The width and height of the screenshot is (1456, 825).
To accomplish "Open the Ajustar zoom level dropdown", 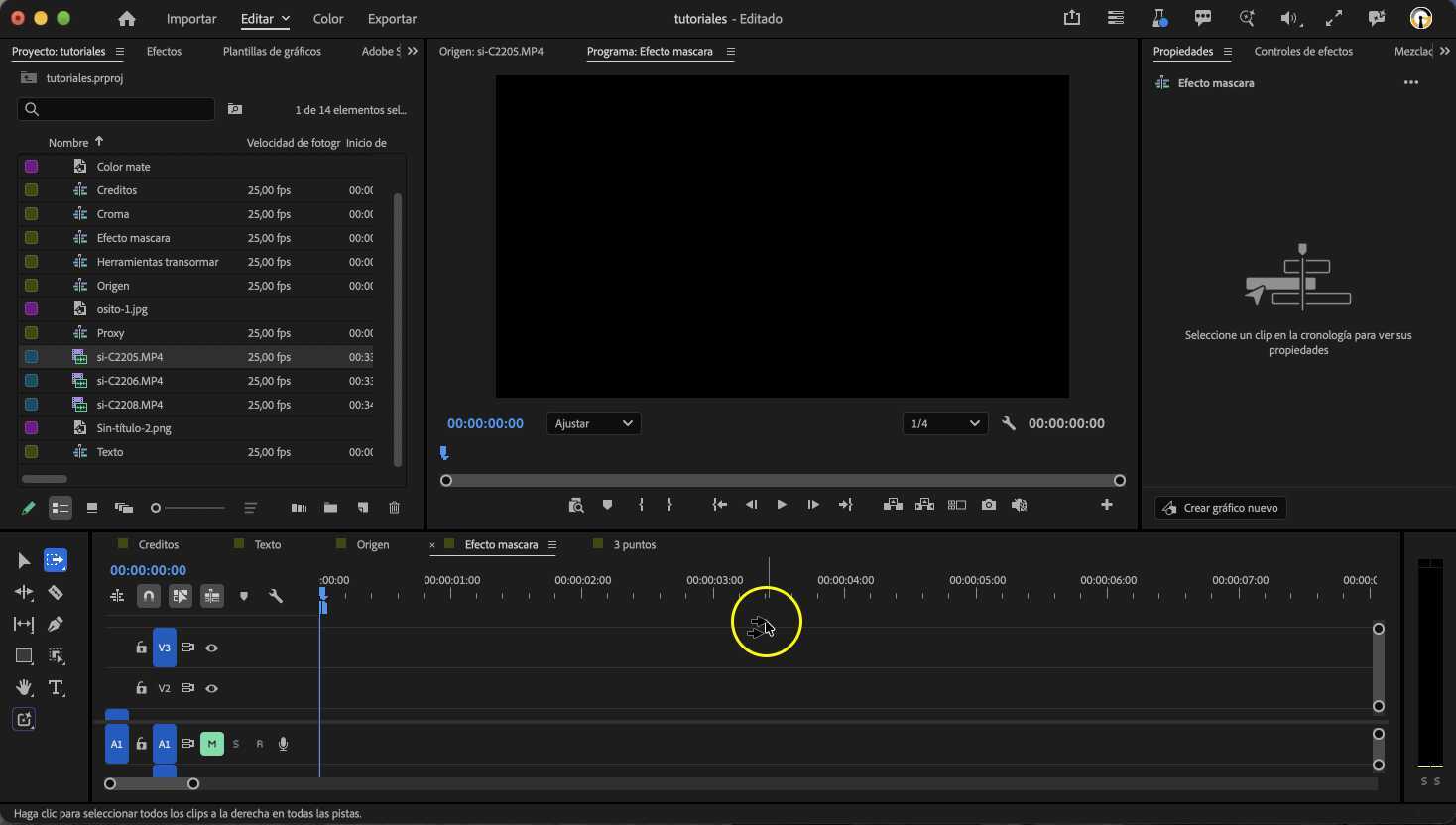I will point(593,423).
